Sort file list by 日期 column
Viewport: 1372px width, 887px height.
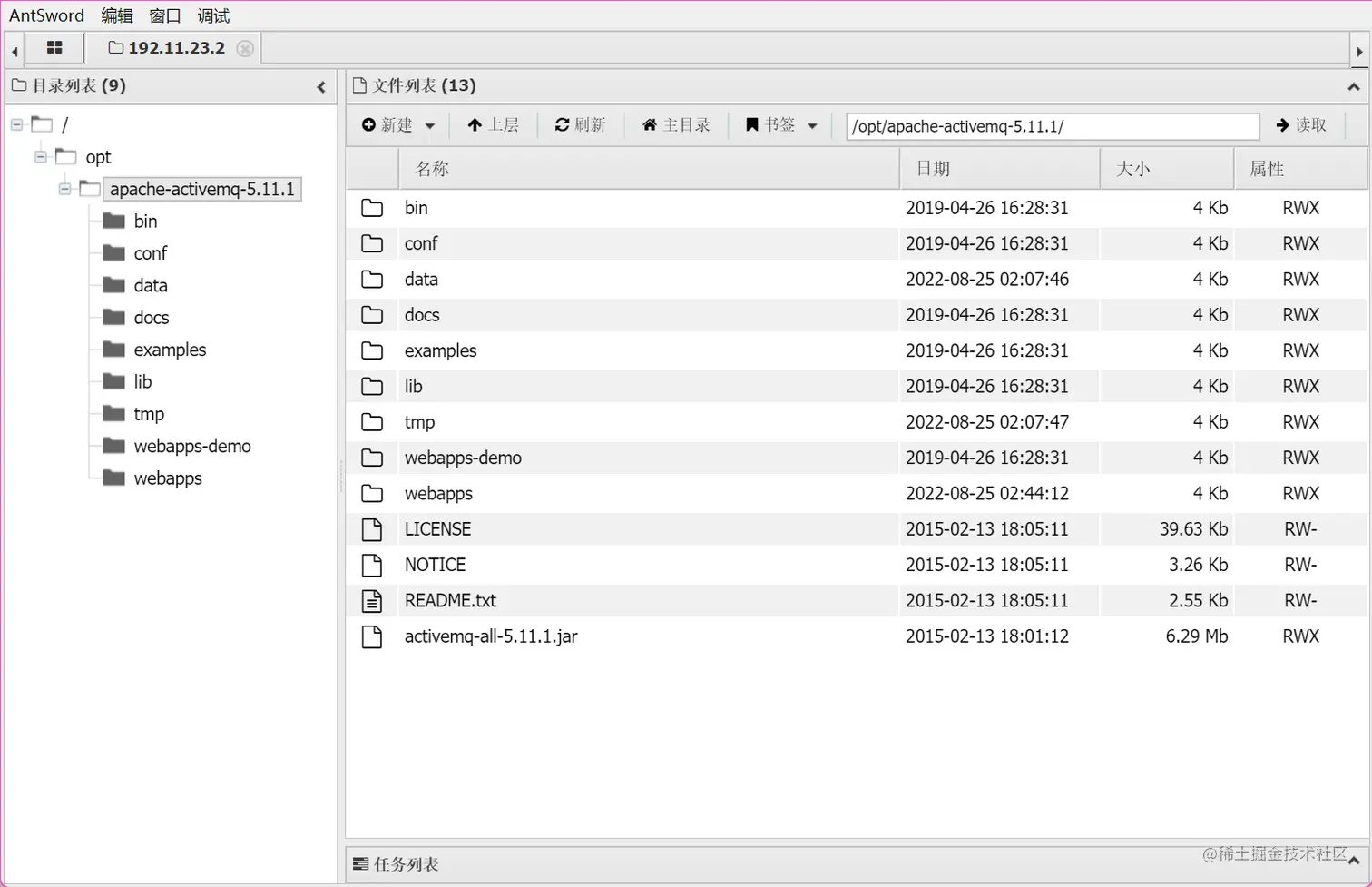(x=1000, y=169)
